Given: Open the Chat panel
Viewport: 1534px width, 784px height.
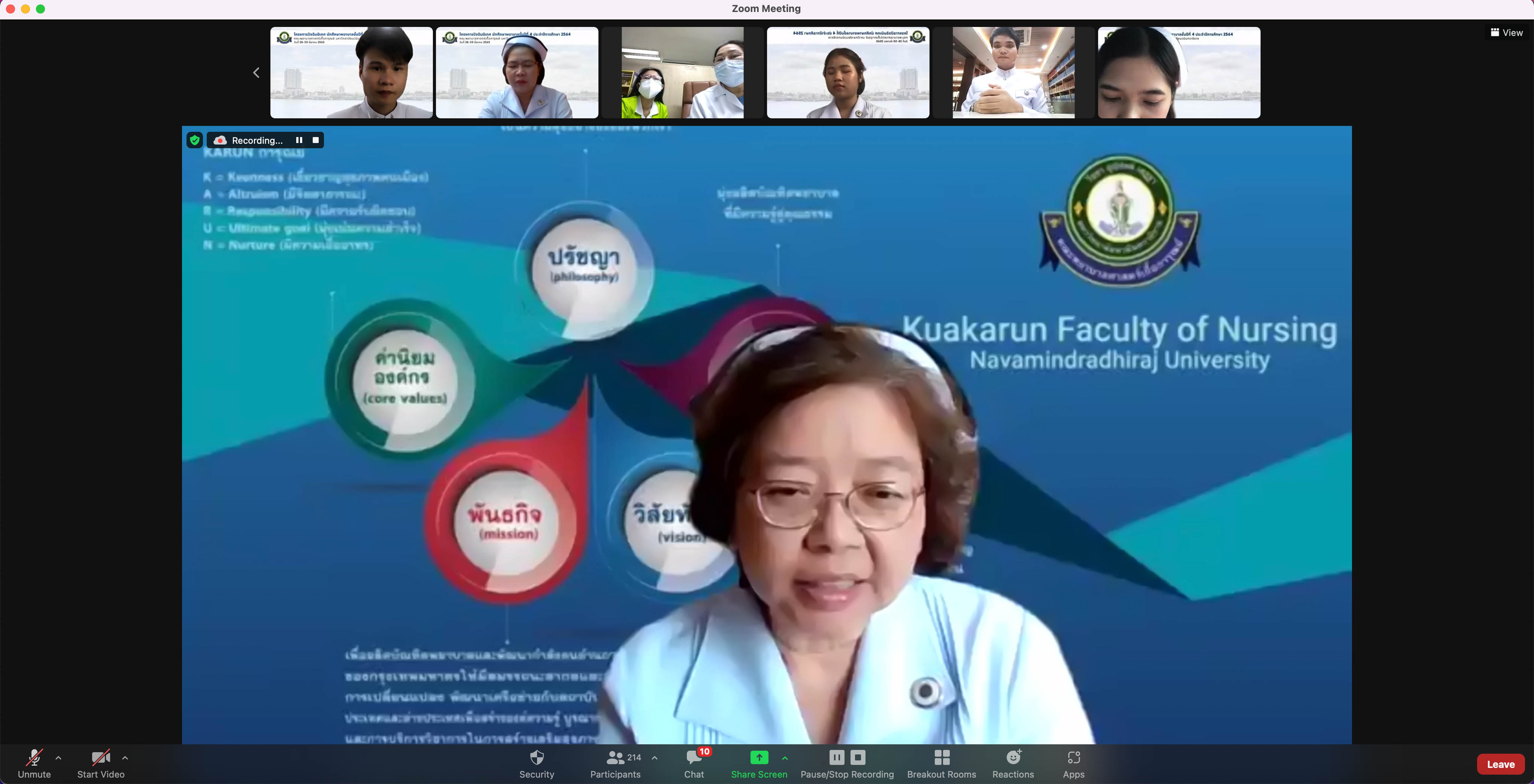Looking at the screenshot, I should coord(694,764).
